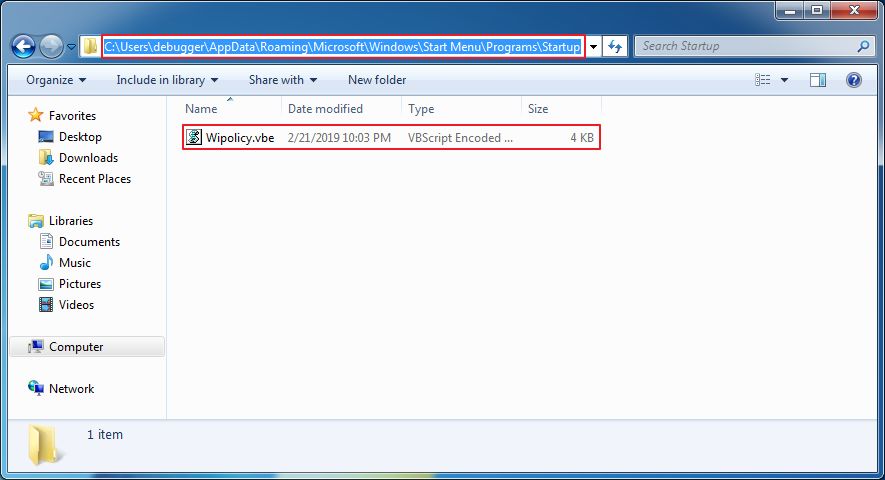Viewport: 885px width, 480px height.
Task: Click the folder icon in address bar
Action: click(x=90, y=46)
